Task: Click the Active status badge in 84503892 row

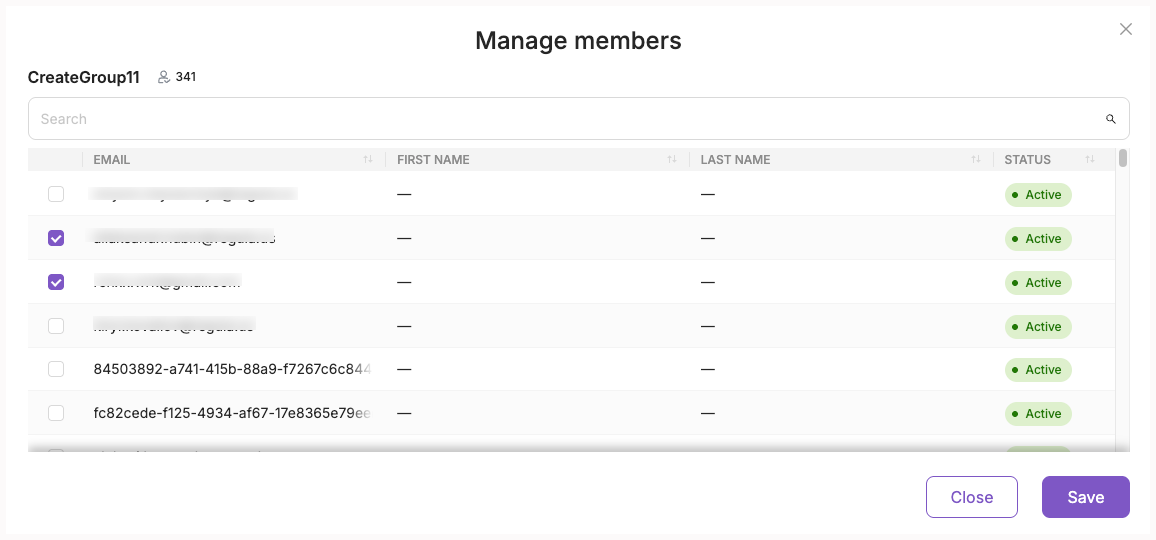Action: (x=1038, y=370)
